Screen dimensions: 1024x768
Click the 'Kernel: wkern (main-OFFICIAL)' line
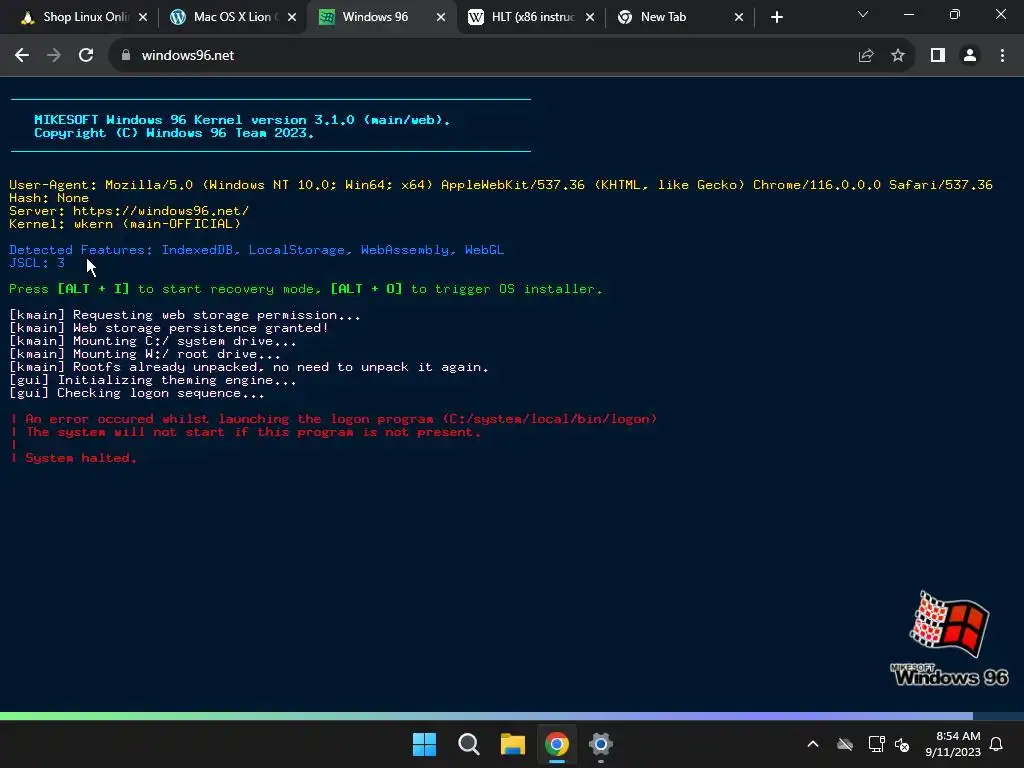coord(125,224)
